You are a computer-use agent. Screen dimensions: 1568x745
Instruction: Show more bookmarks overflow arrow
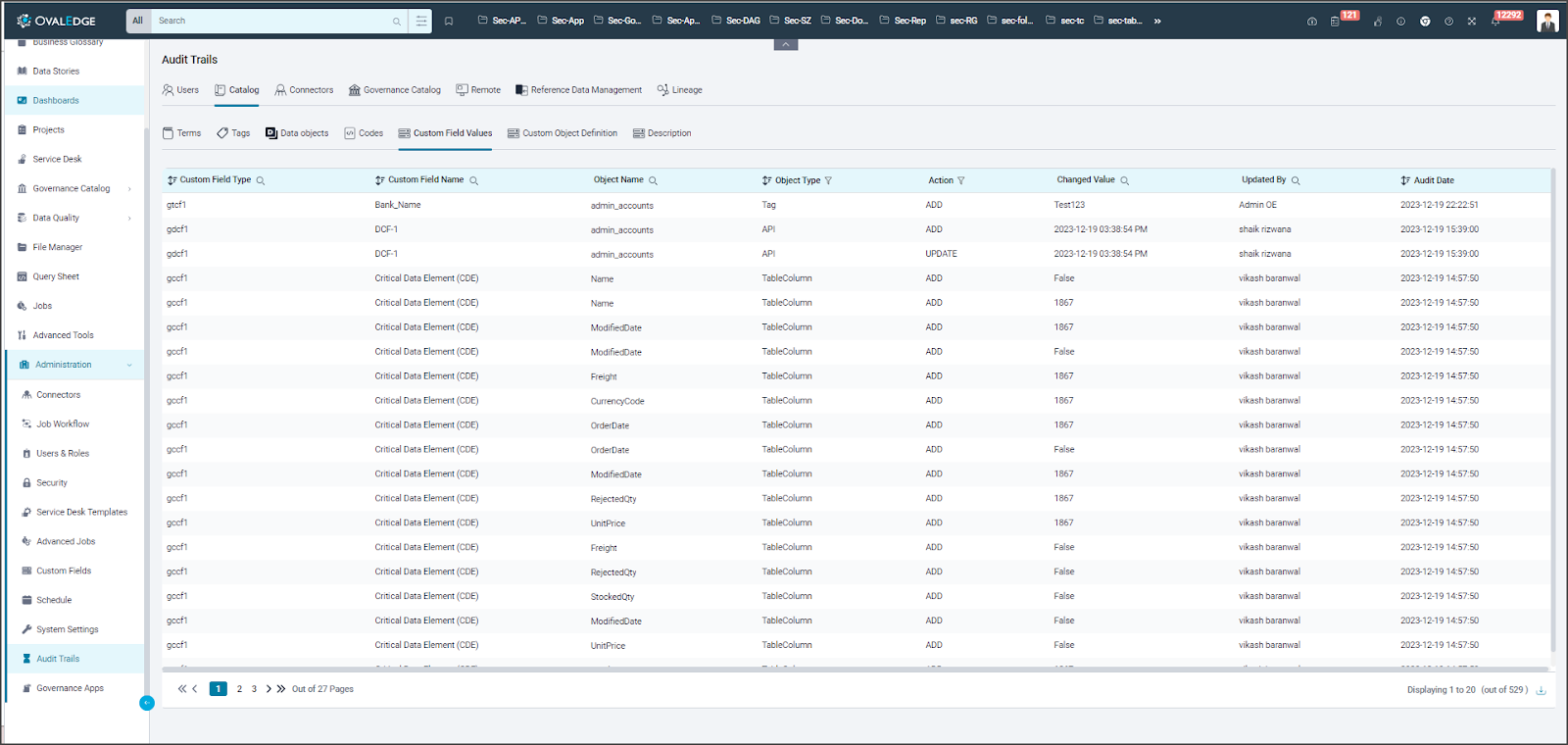[x=1157, y=21]
